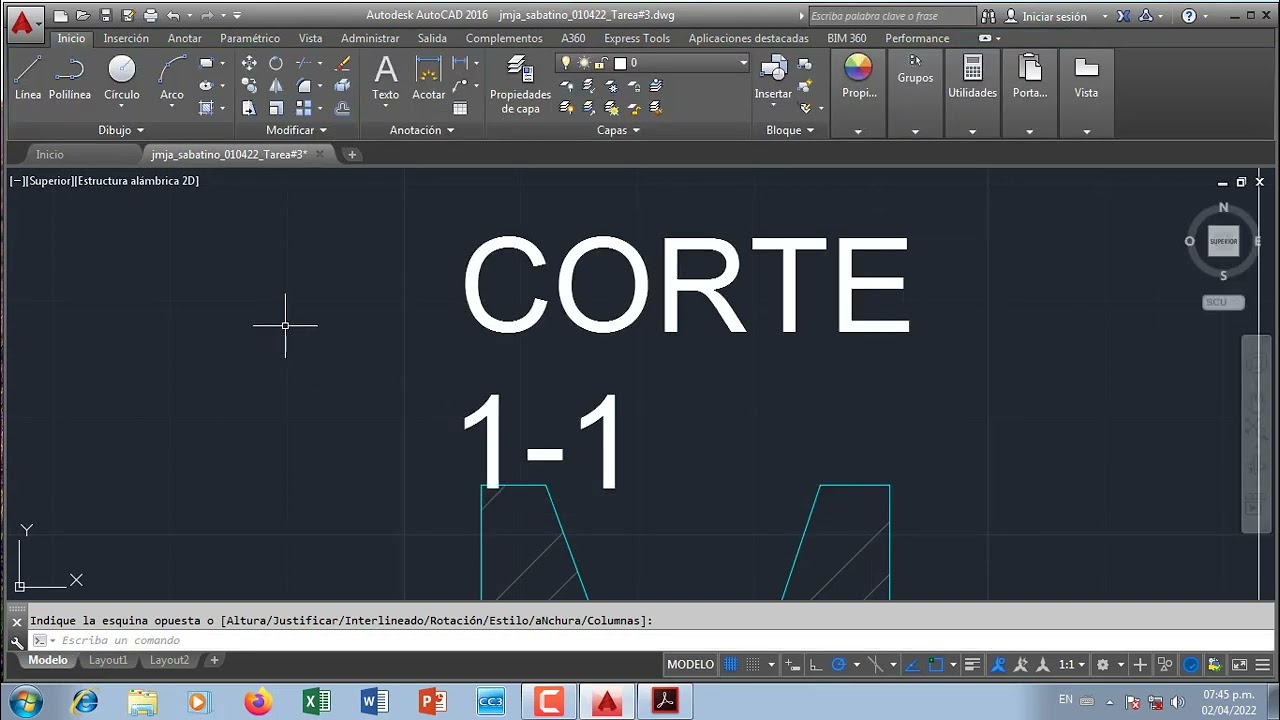
Task: Expand the Dibujo panel
Action: point(121,130)
